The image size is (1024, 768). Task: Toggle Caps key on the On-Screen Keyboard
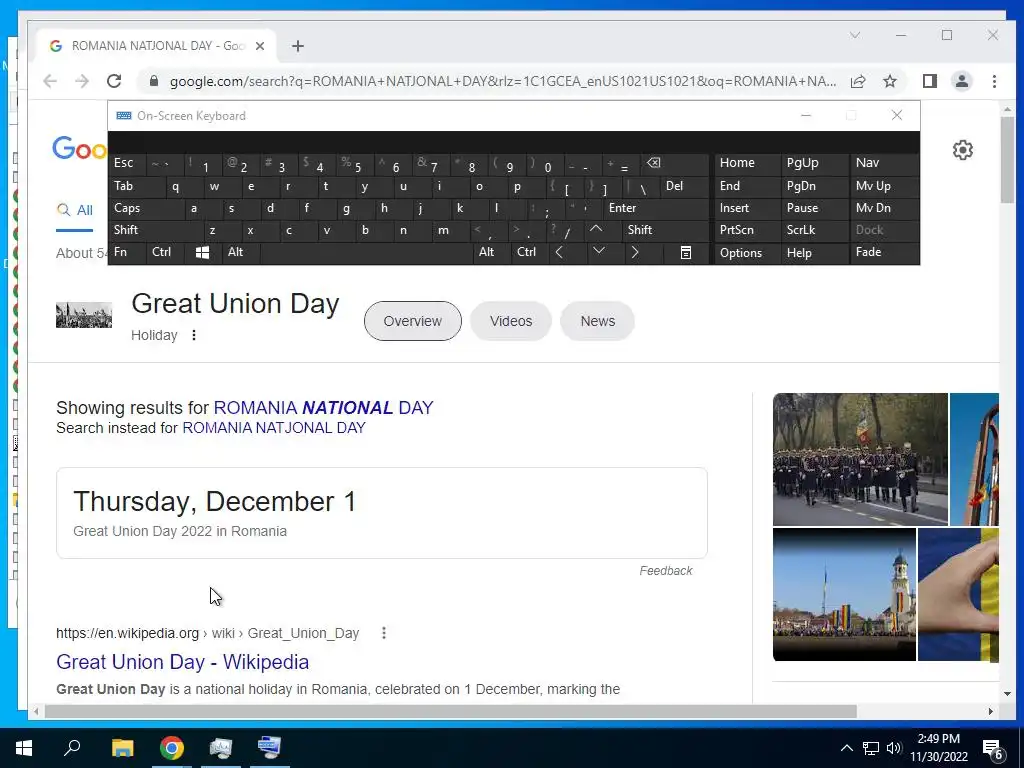click(146, 208)
